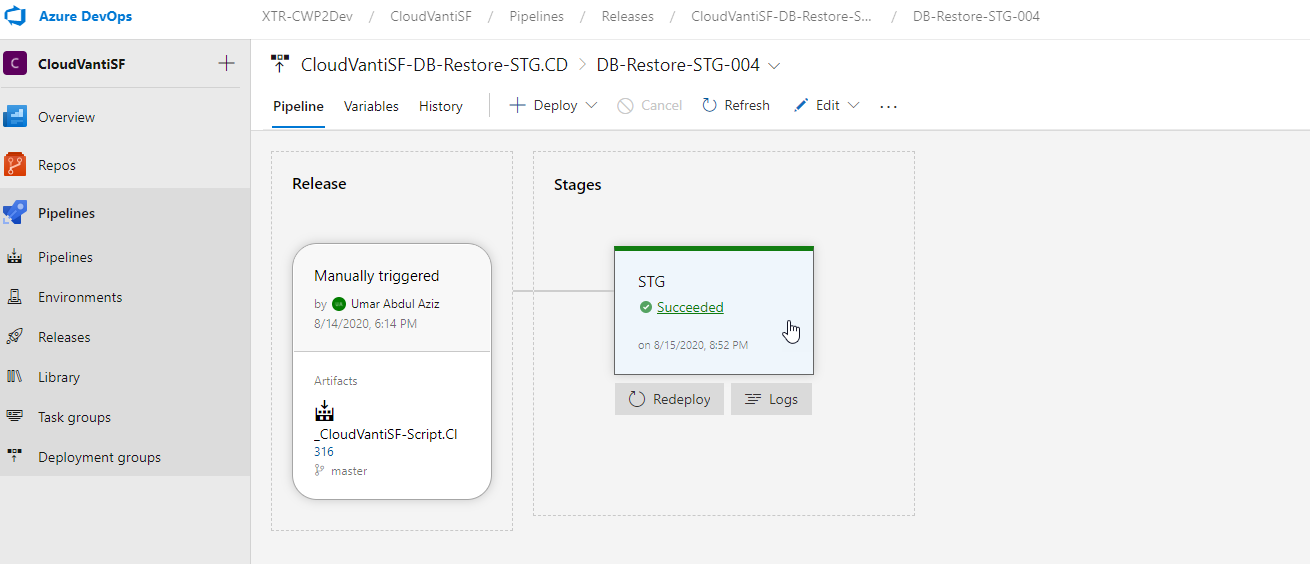Click the Environments icon in the sidebar
Viewport: 1310px width, 564px height.
pyautogui.click(x=15, y=297)
